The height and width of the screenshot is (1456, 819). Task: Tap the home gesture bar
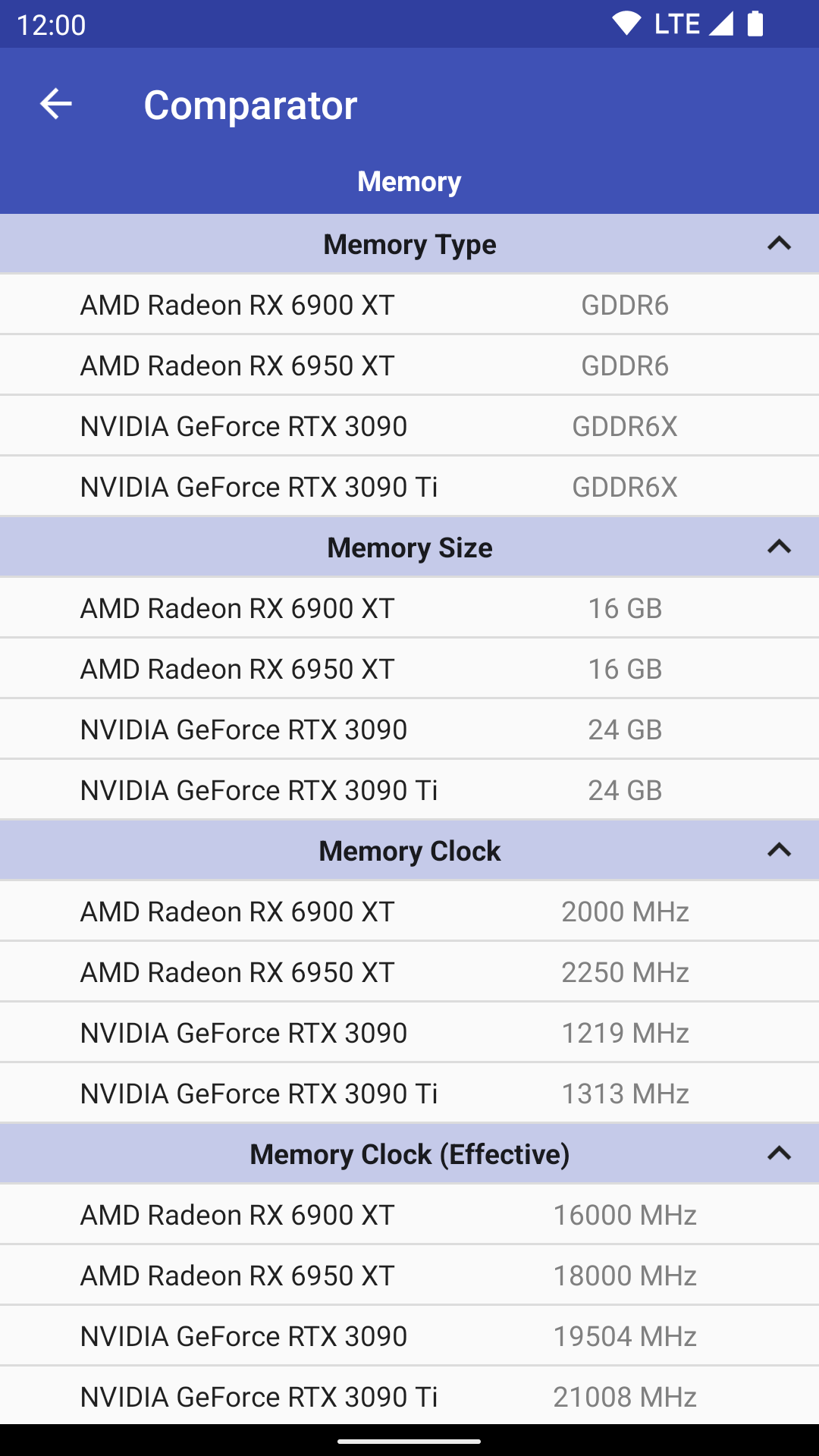pos(409,1441)
